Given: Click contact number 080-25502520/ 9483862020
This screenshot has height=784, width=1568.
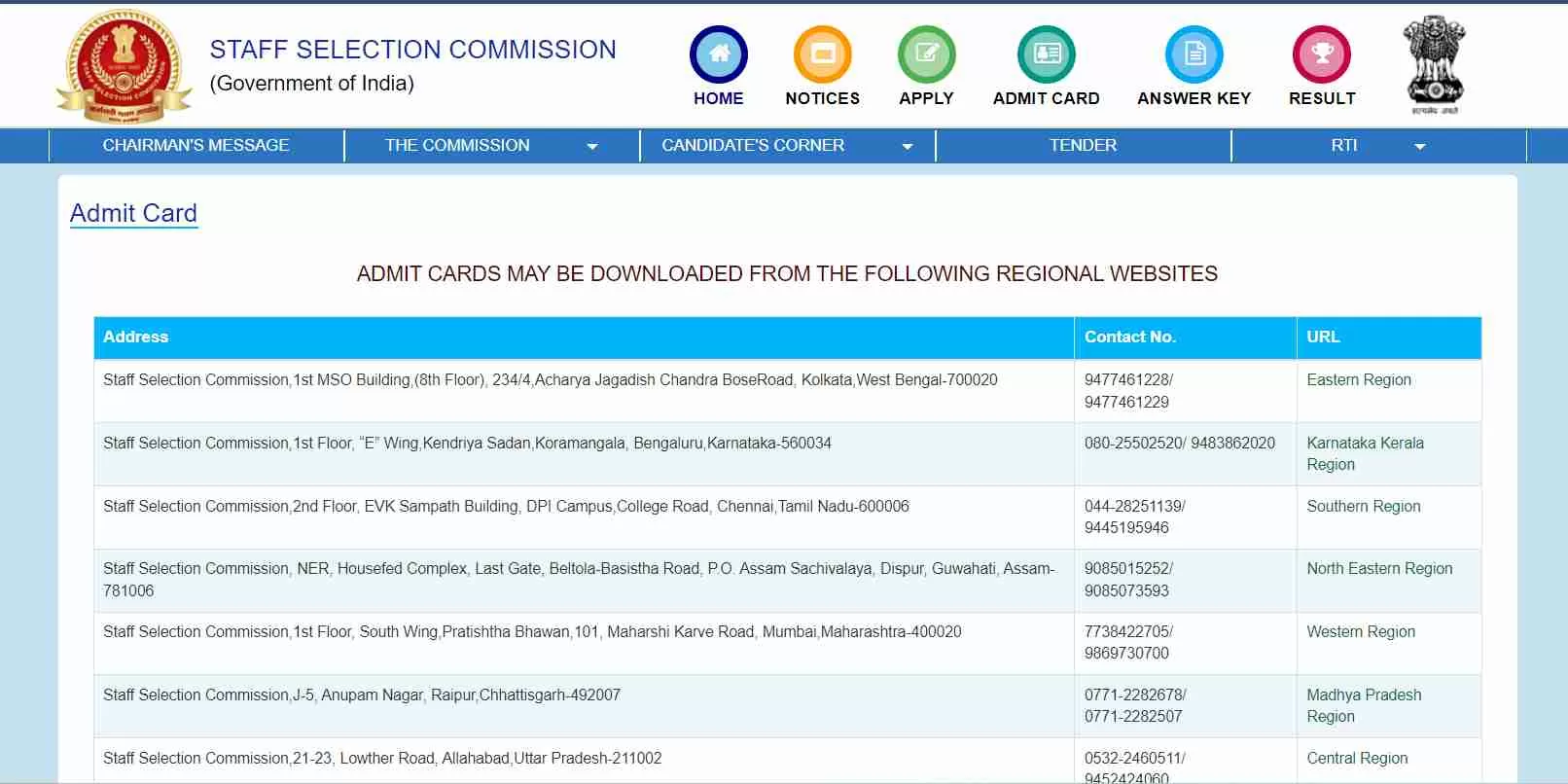Looking at the screenshot, I should point(1180,444).
